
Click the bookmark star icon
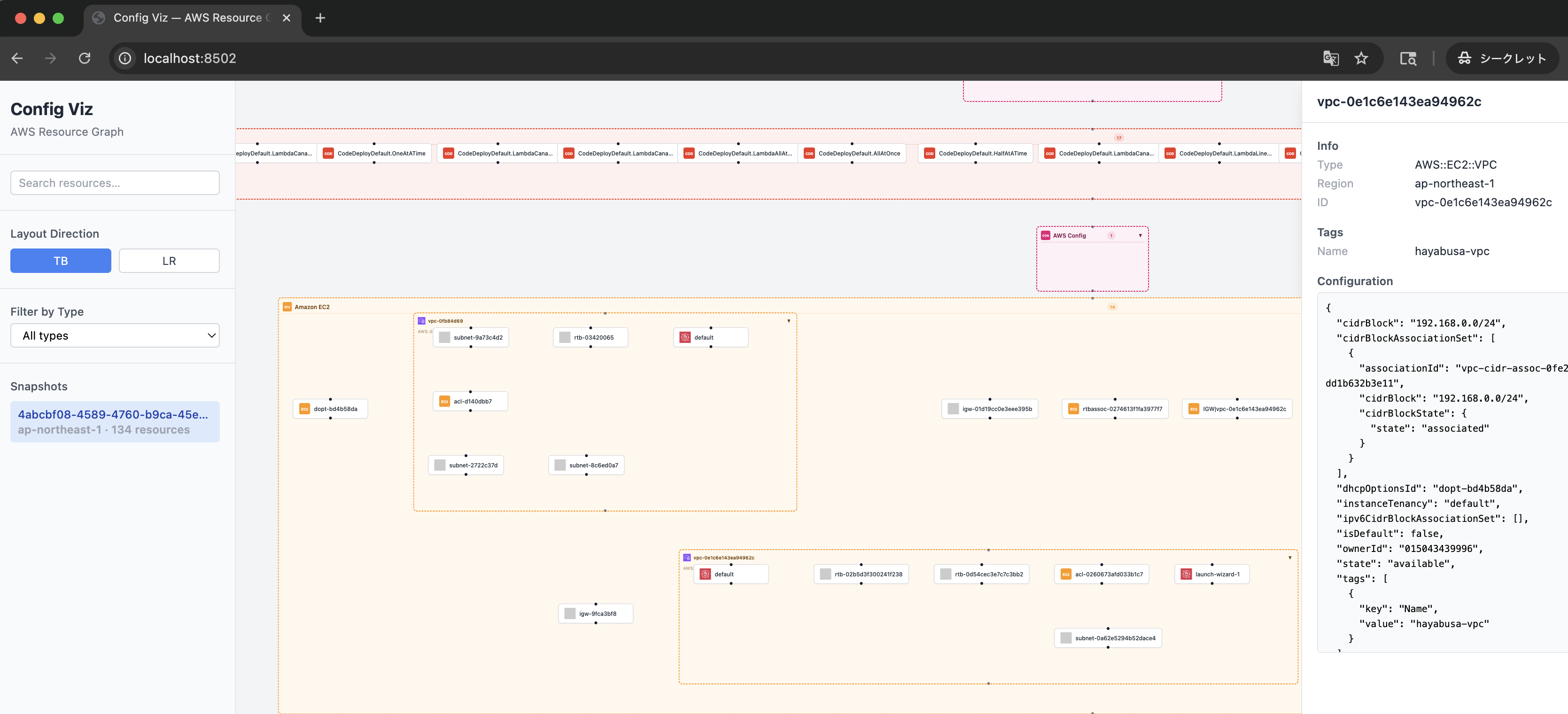[1361, 58]
